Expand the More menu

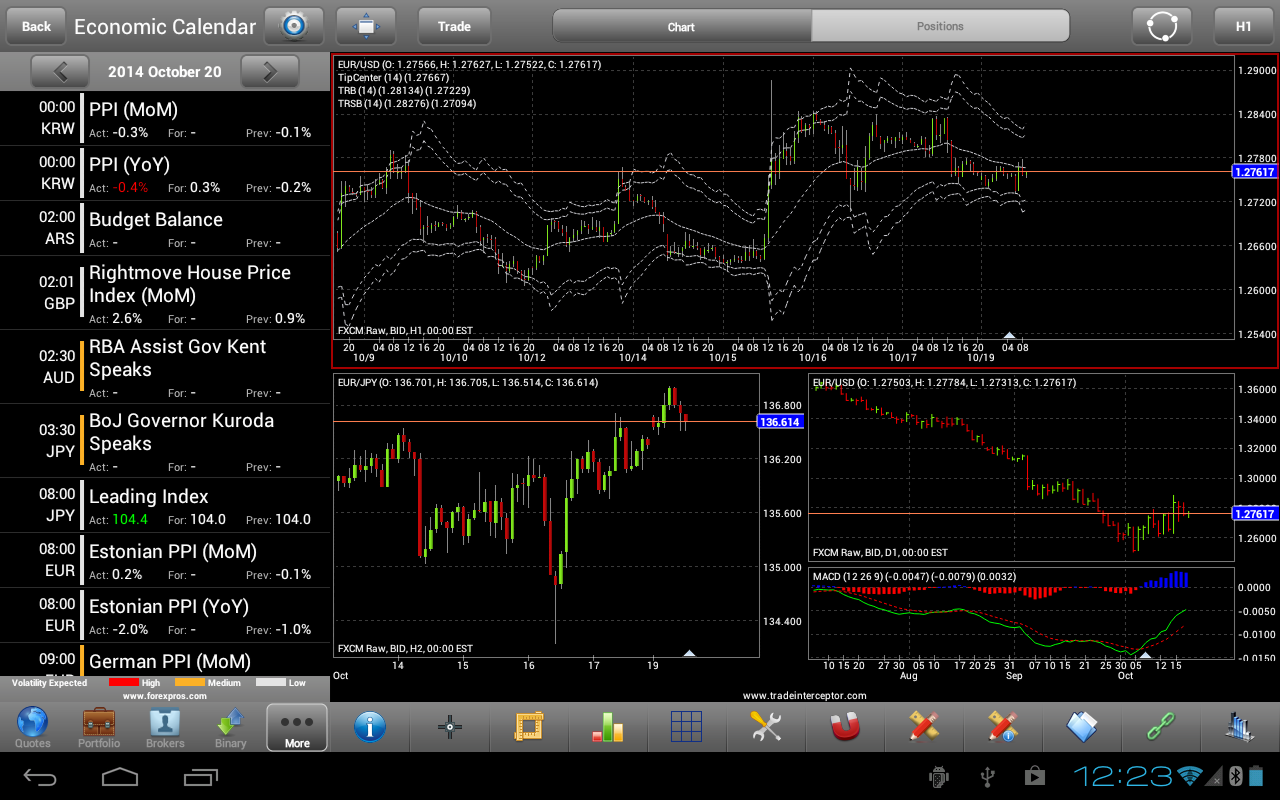point(297,727)
